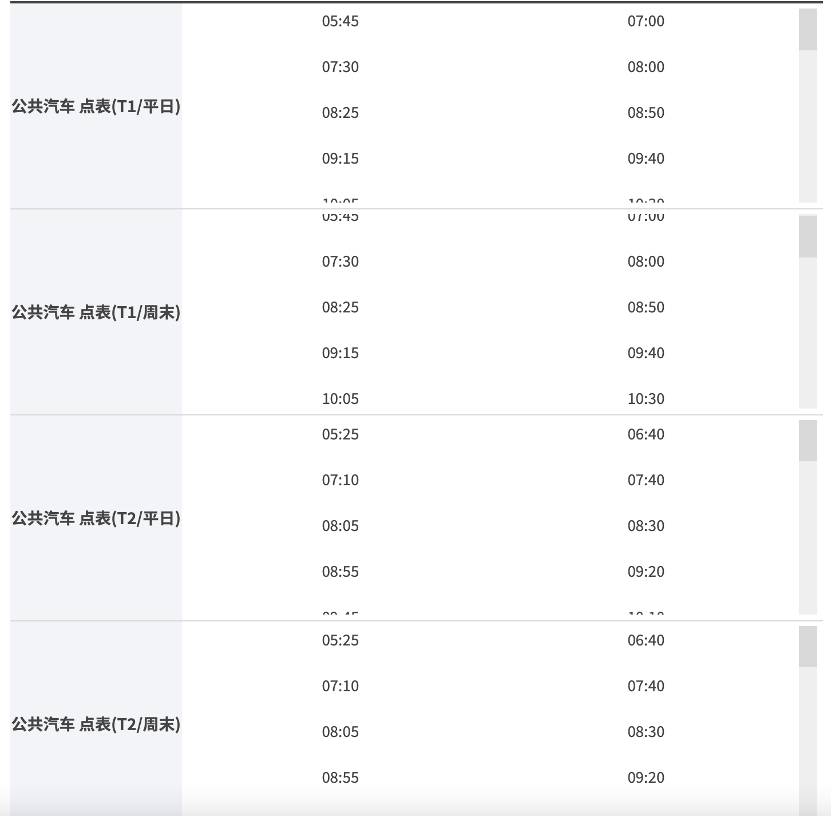
Task: Click the T1 weekday timetable scrollbar thumb
Action: pyautogui.click(x=807, y=29)
